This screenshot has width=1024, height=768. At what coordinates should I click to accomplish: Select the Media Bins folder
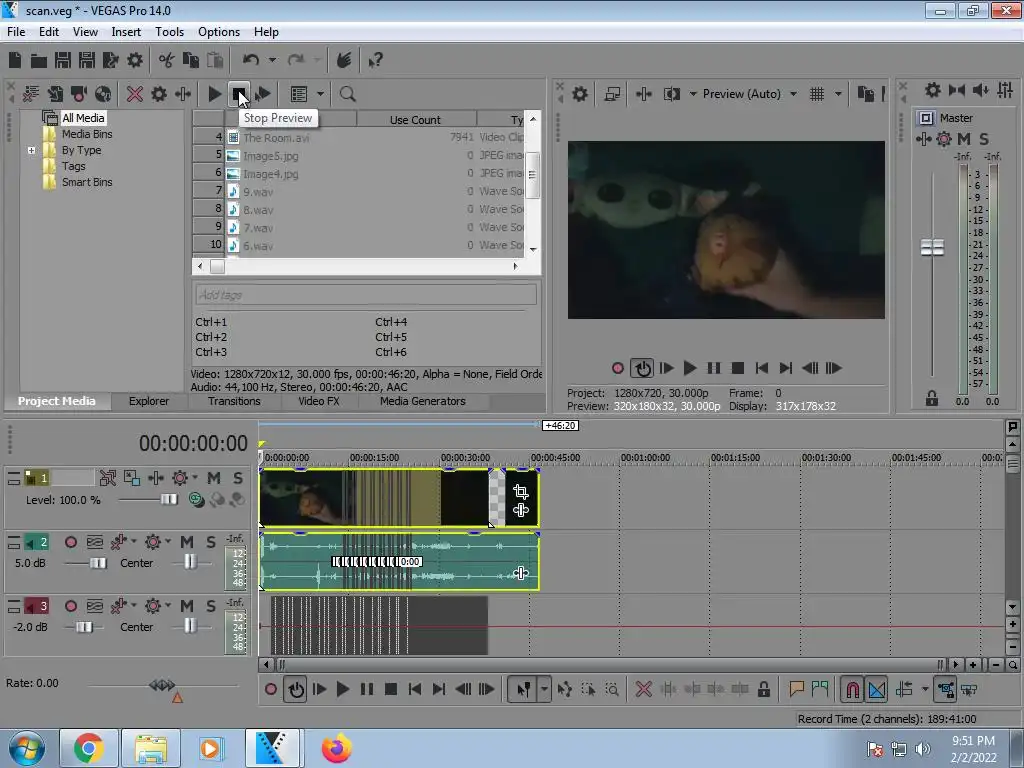click(87, 134)
